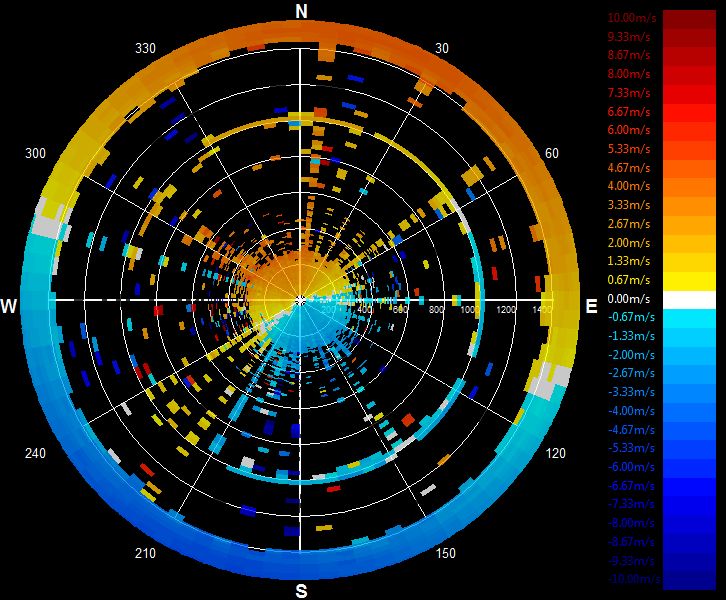Pick the white 0.00m/s color swatch

(689, 300)
